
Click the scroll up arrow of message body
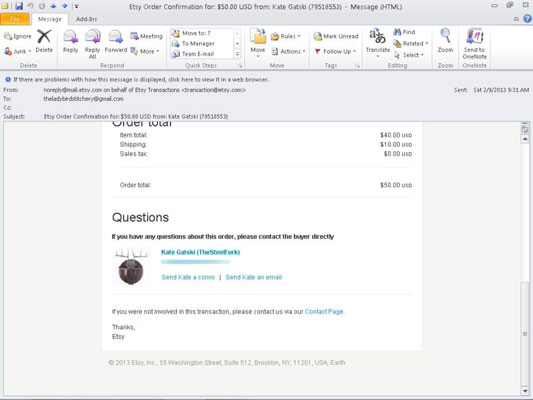click(x=525, y=139)
